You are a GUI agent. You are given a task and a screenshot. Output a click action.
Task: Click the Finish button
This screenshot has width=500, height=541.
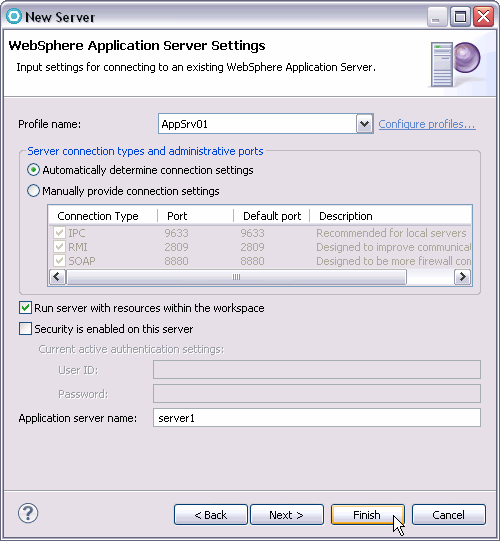pyautogui.click(x=367, y=515)
